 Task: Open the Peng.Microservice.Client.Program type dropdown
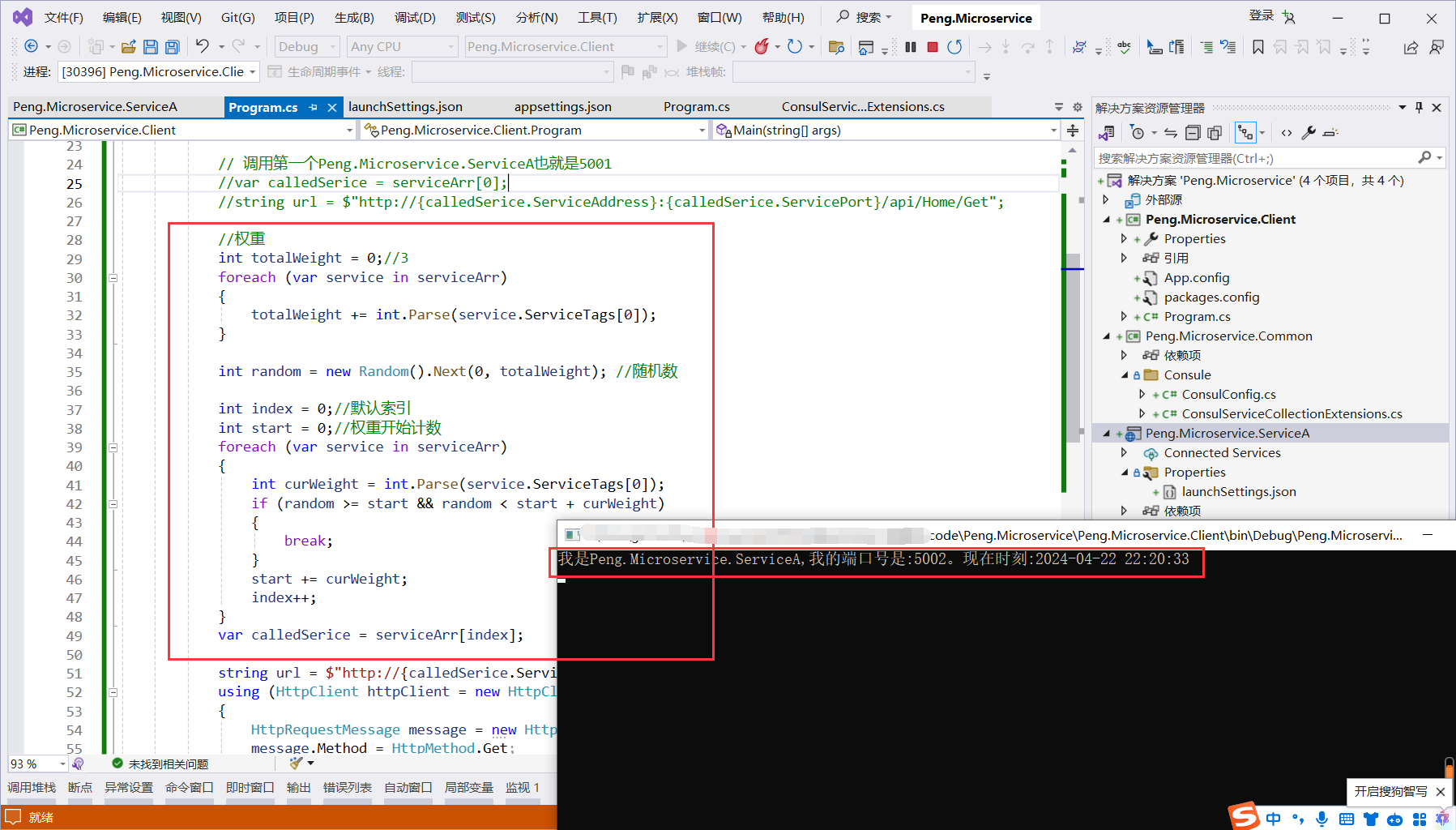534,130
